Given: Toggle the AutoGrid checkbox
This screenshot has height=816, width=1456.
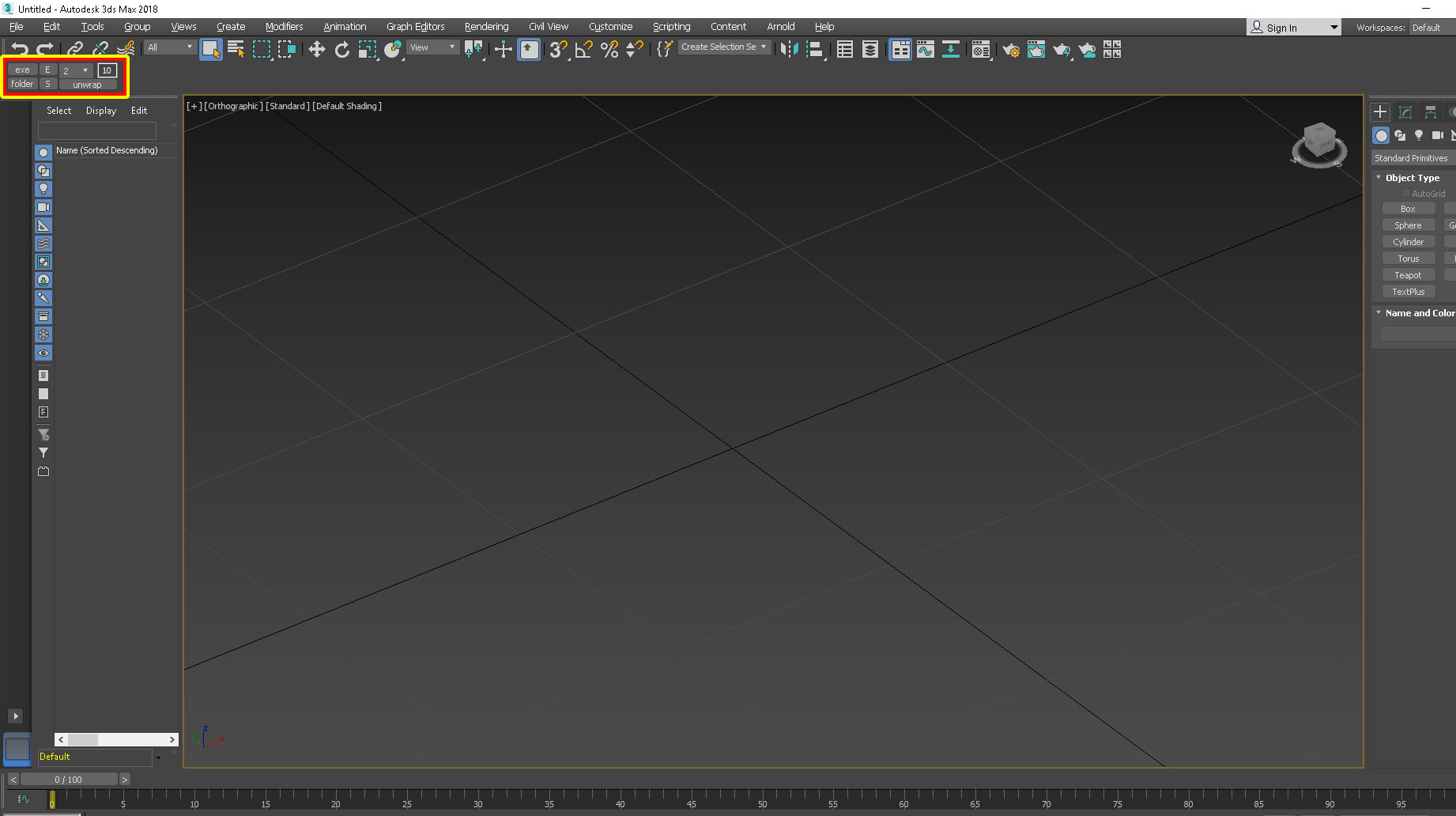Looking at the screenshot, I should point(1406,194).
